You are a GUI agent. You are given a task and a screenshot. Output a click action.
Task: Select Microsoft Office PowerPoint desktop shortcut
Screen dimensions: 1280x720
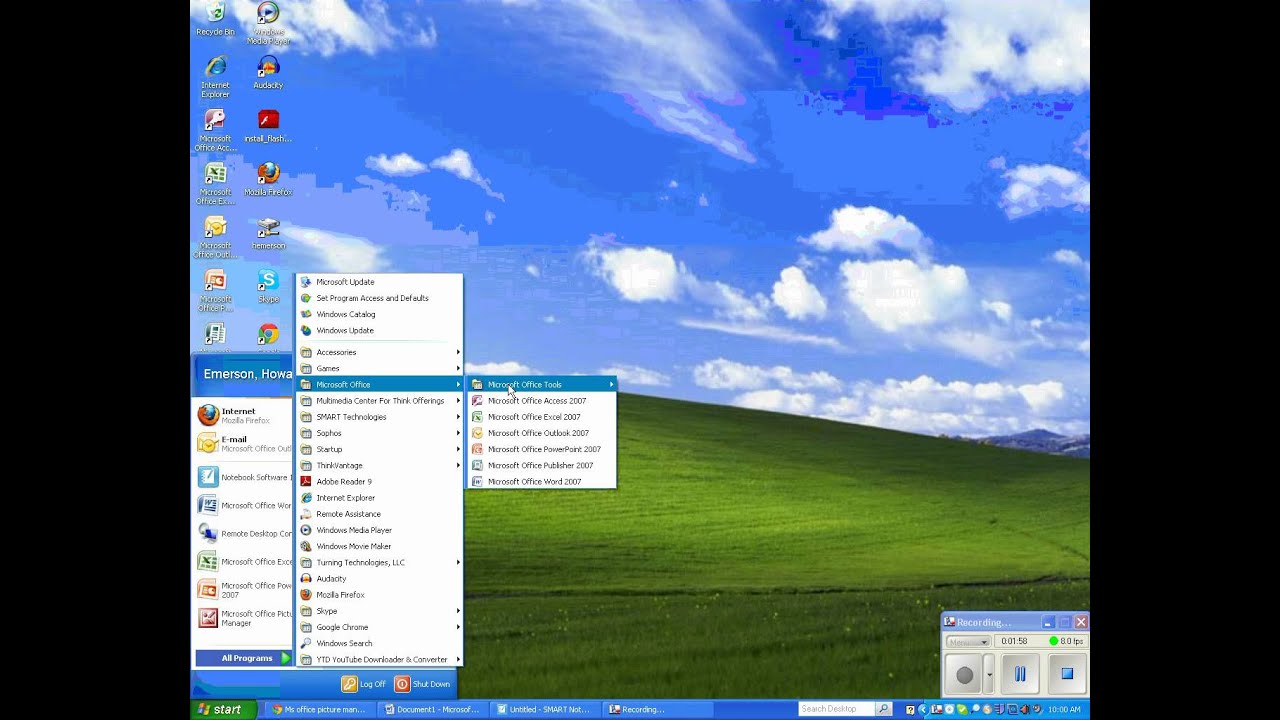click(215, 291)
